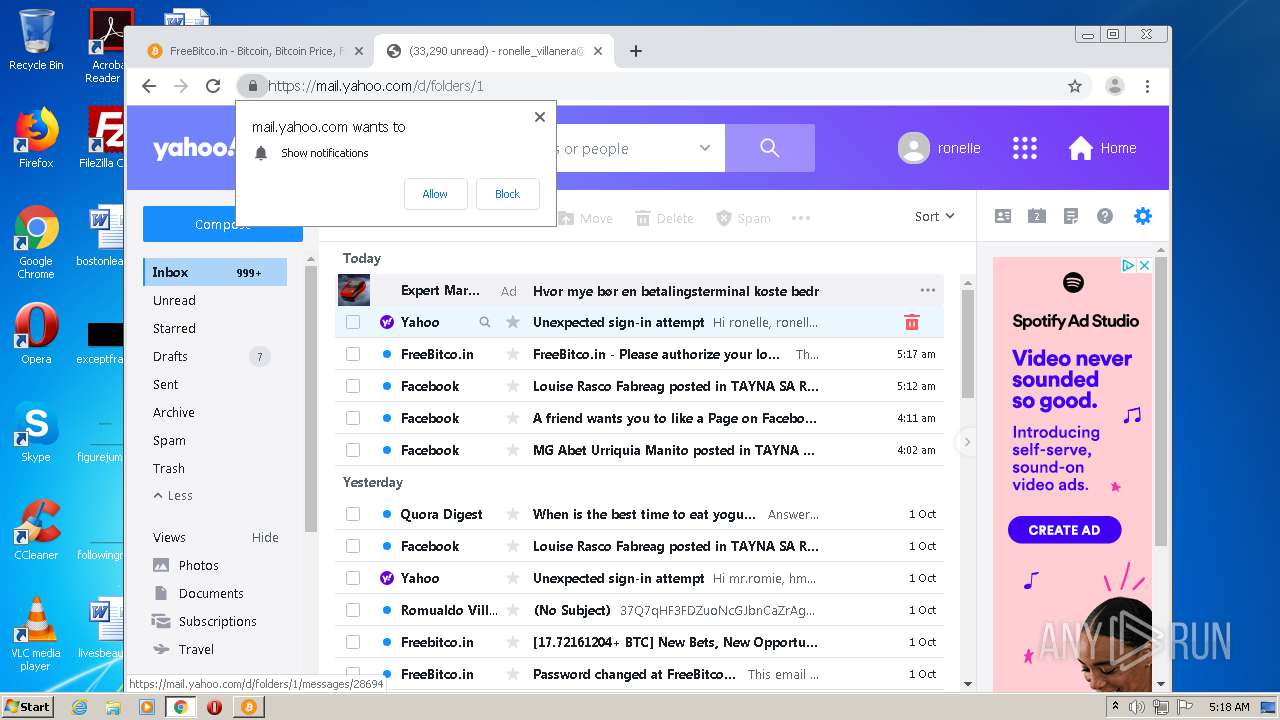This screenshot has width=1280, height=720.
Task: Select checkbox for FreeBitco.in 5:17 am email
Action: point(353,354)
